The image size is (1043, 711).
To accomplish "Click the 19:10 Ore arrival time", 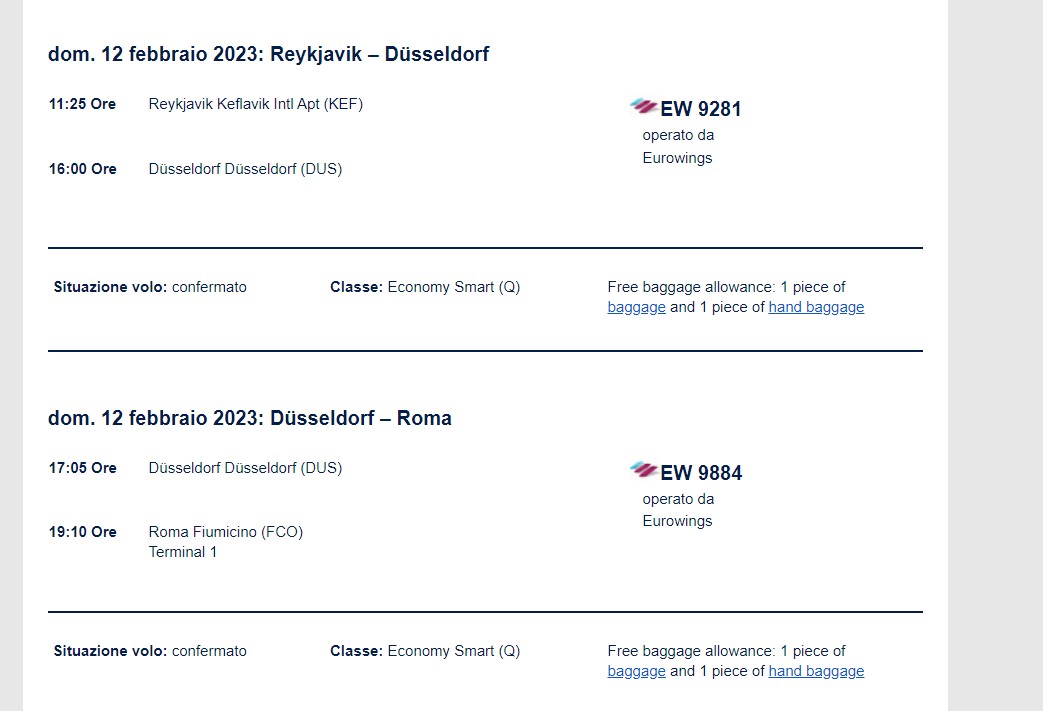I will (x=82, y=532).
